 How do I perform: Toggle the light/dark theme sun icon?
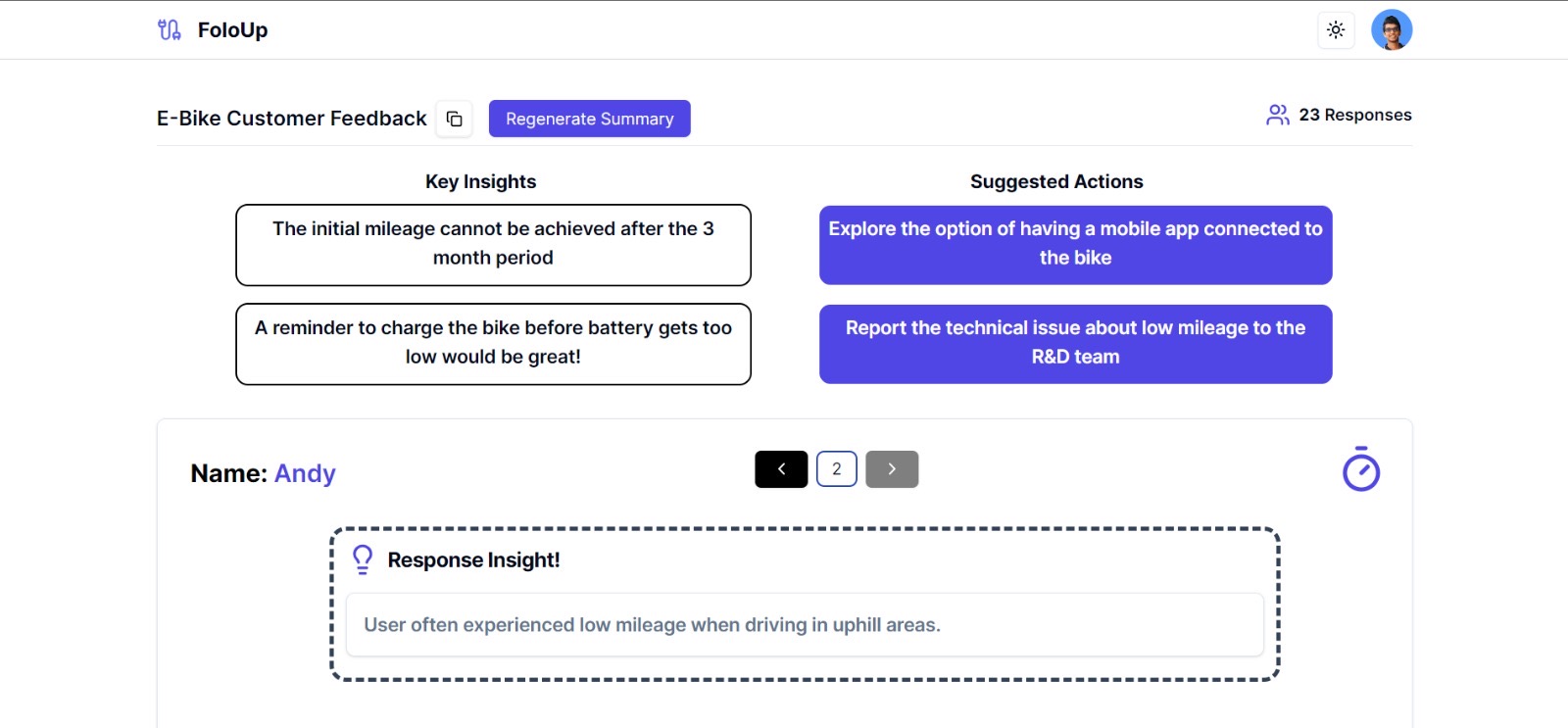pyautogui.click(x=1336, y=30)
